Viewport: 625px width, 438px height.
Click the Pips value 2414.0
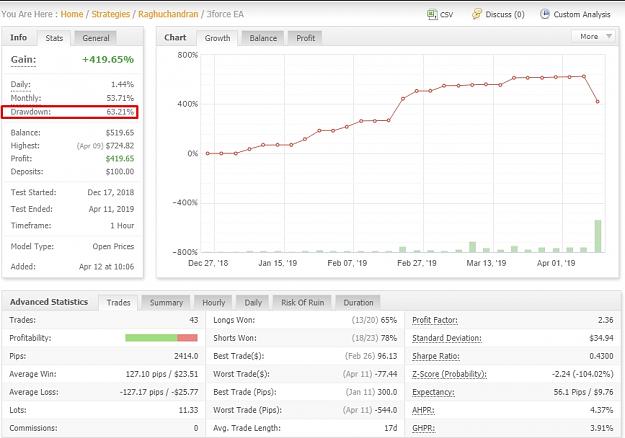point(186,356)
